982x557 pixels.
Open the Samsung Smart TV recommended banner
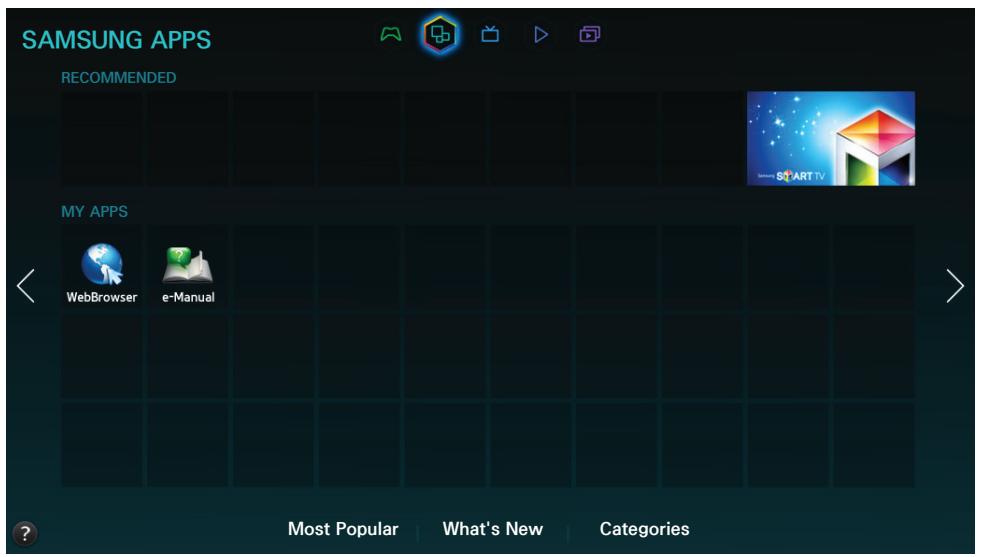[x=830, y=138]
